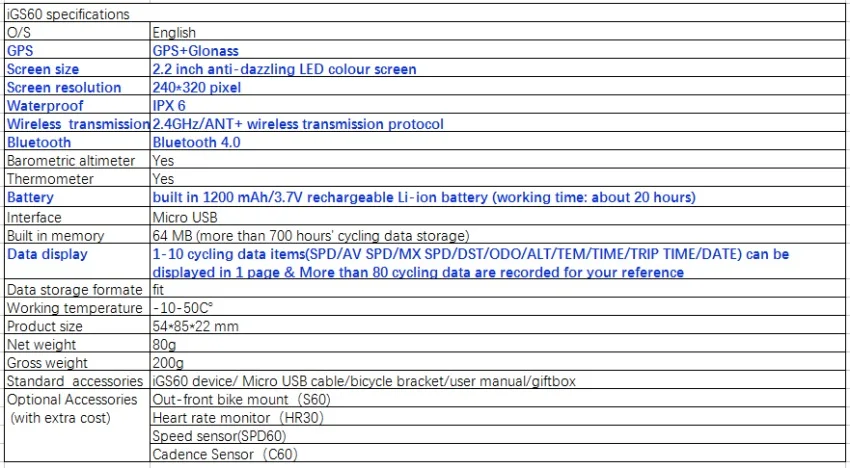Click the 'Data display' label cell
The height and width of the screenshot is (468, 850).
(x=78, y=262)
